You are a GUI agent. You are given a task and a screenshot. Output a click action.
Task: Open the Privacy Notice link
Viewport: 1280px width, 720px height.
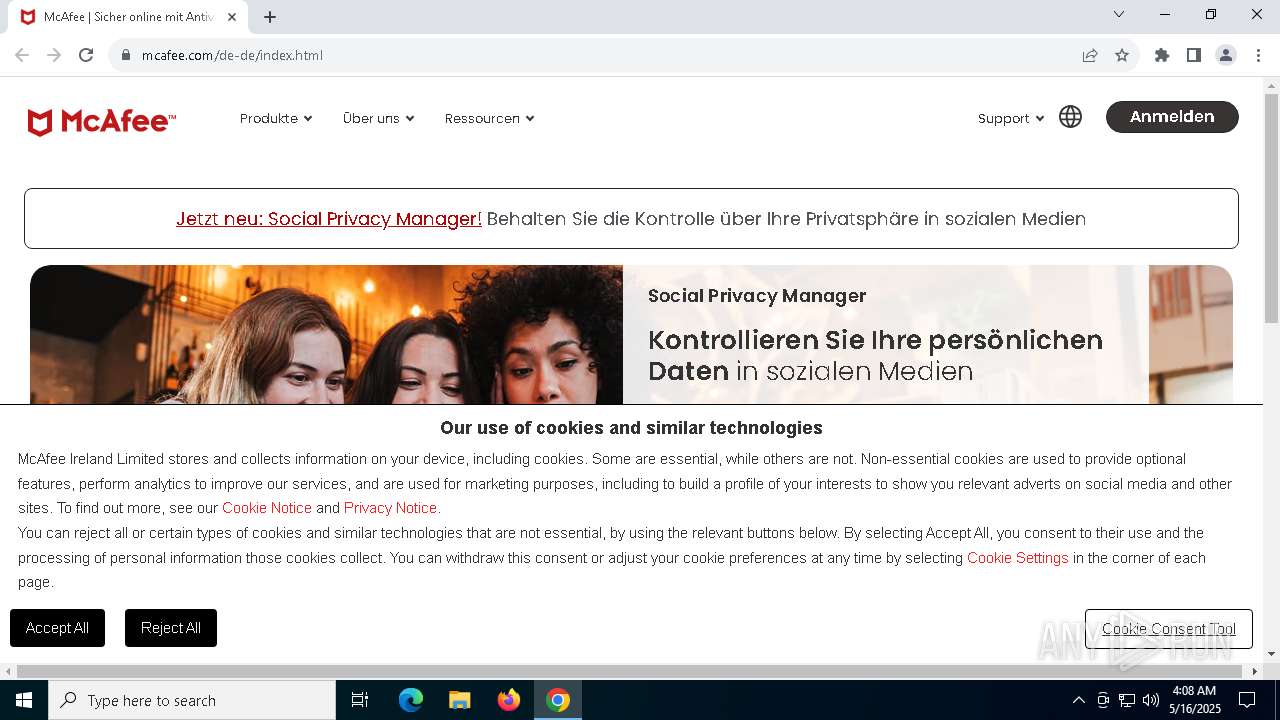[390, 508]
